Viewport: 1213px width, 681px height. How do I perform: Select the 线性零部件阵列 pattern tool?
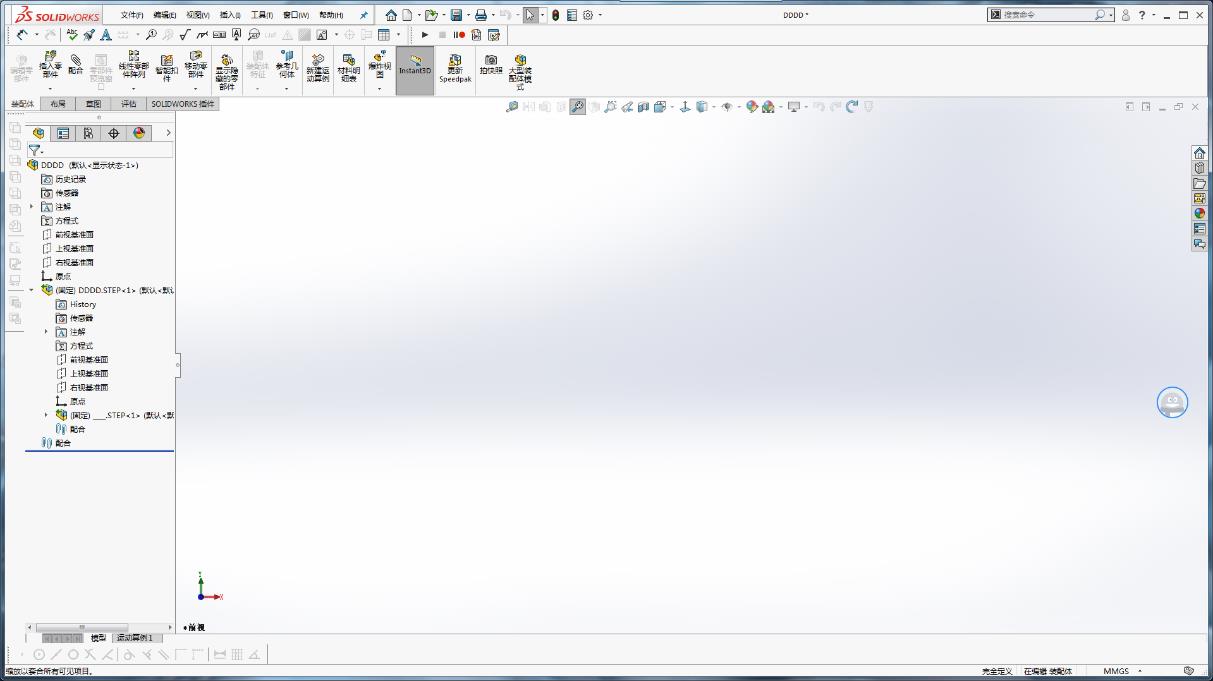pyautogui.click(x=133, y=64)
